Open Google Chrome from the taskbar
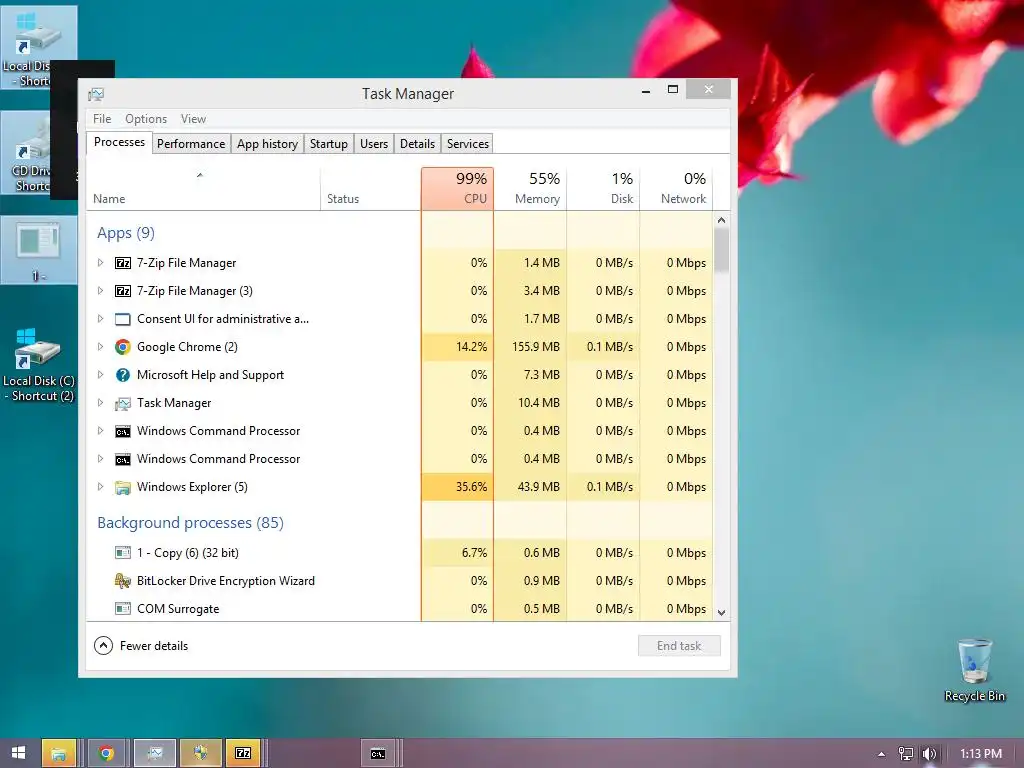The height and width of the screenshot is (768, 1024). 106,753
